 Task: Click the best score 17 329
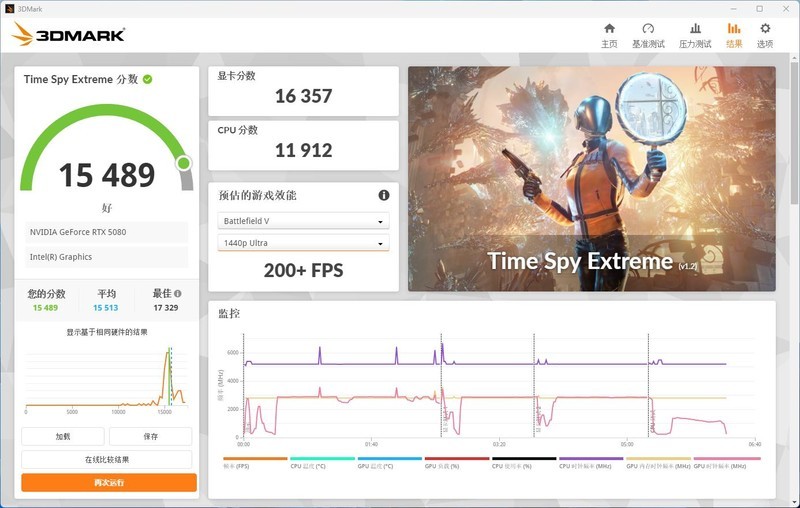coord(166,308)
